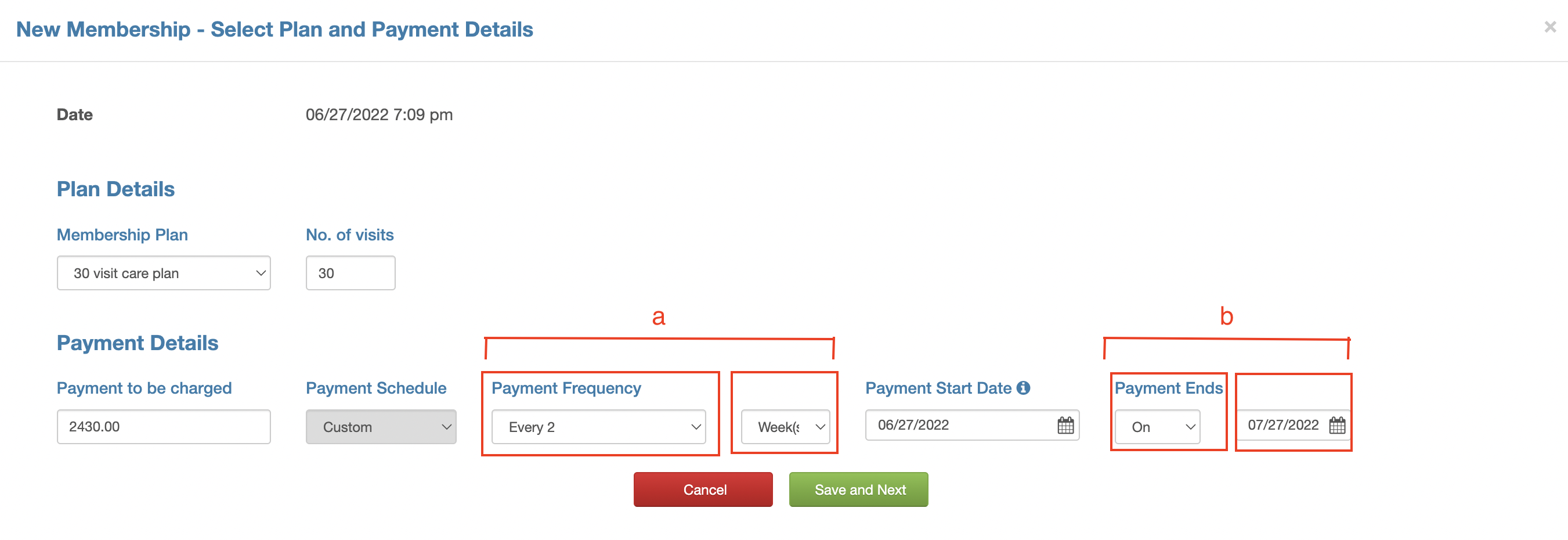Open the Payment Ends date calendar icon
This screenshot has width=1568, height=540.
1336,425
